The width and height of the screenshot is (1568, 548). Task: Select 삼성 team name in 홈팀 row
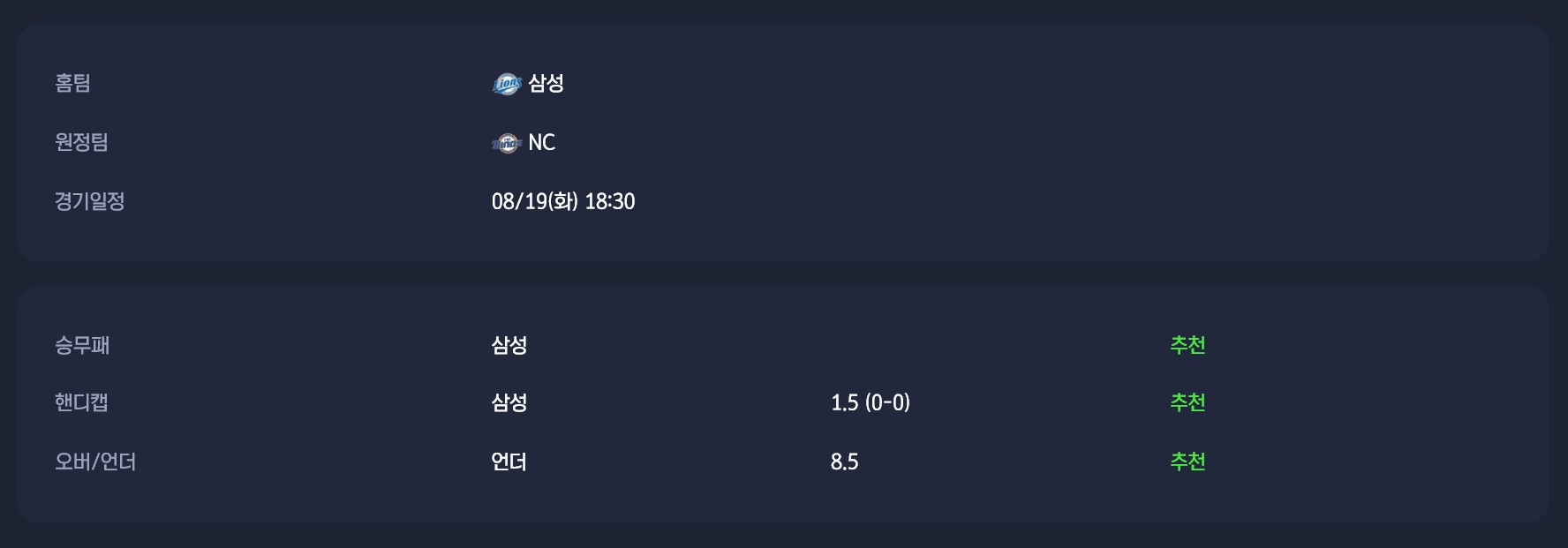pyautogui.click(x=547, y=83)
